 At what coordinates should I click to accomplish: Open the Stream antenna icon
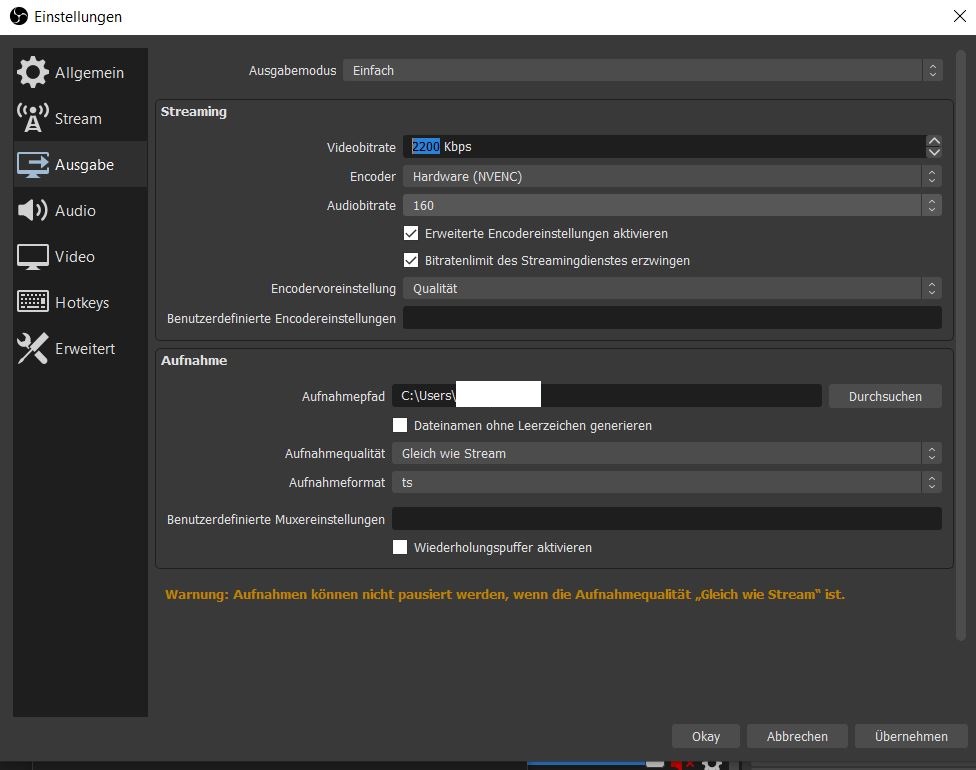coord(33,118)
